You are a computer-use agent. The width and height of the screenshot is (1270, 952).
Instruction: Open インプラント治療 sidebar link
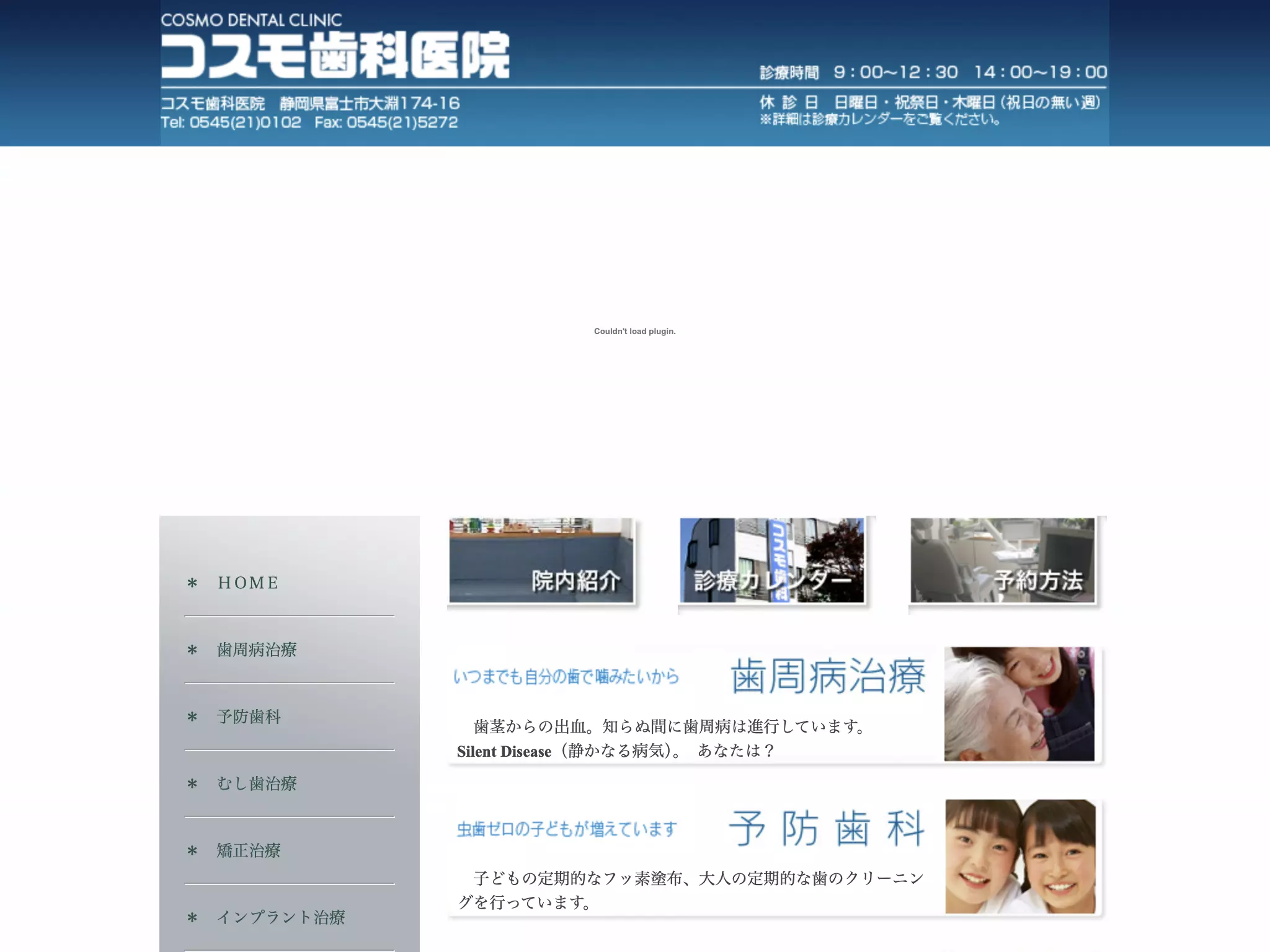281,917
